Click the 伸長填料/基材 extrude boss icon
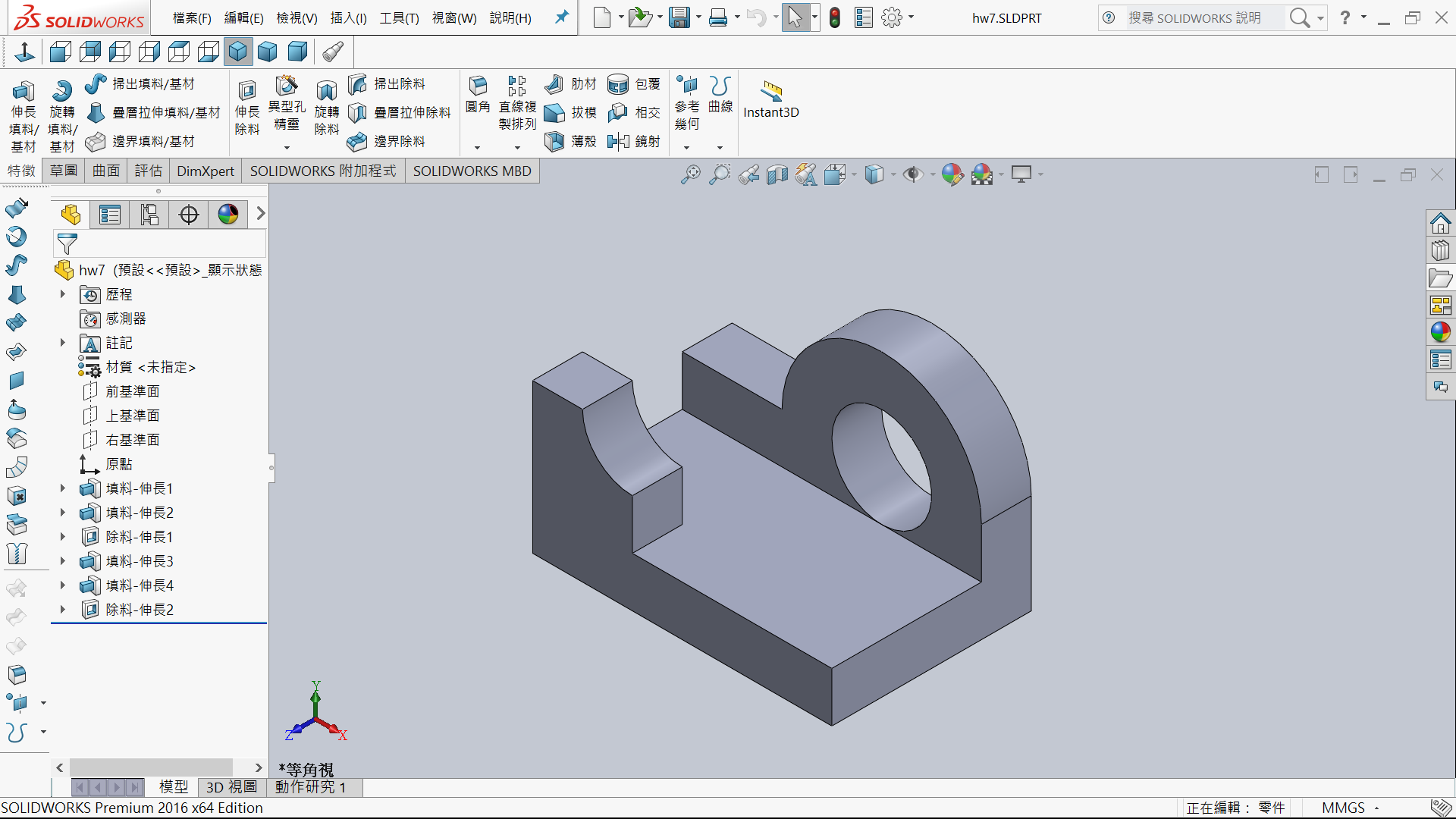The image size is (1456, 819). (24, 92)
